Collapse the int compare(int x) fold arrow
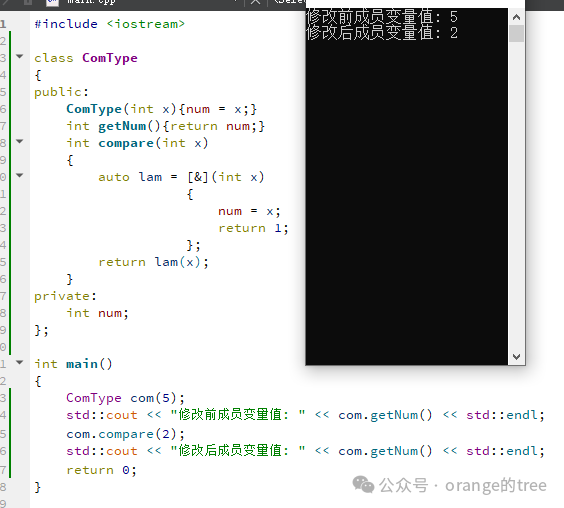 tap(20, 141)
